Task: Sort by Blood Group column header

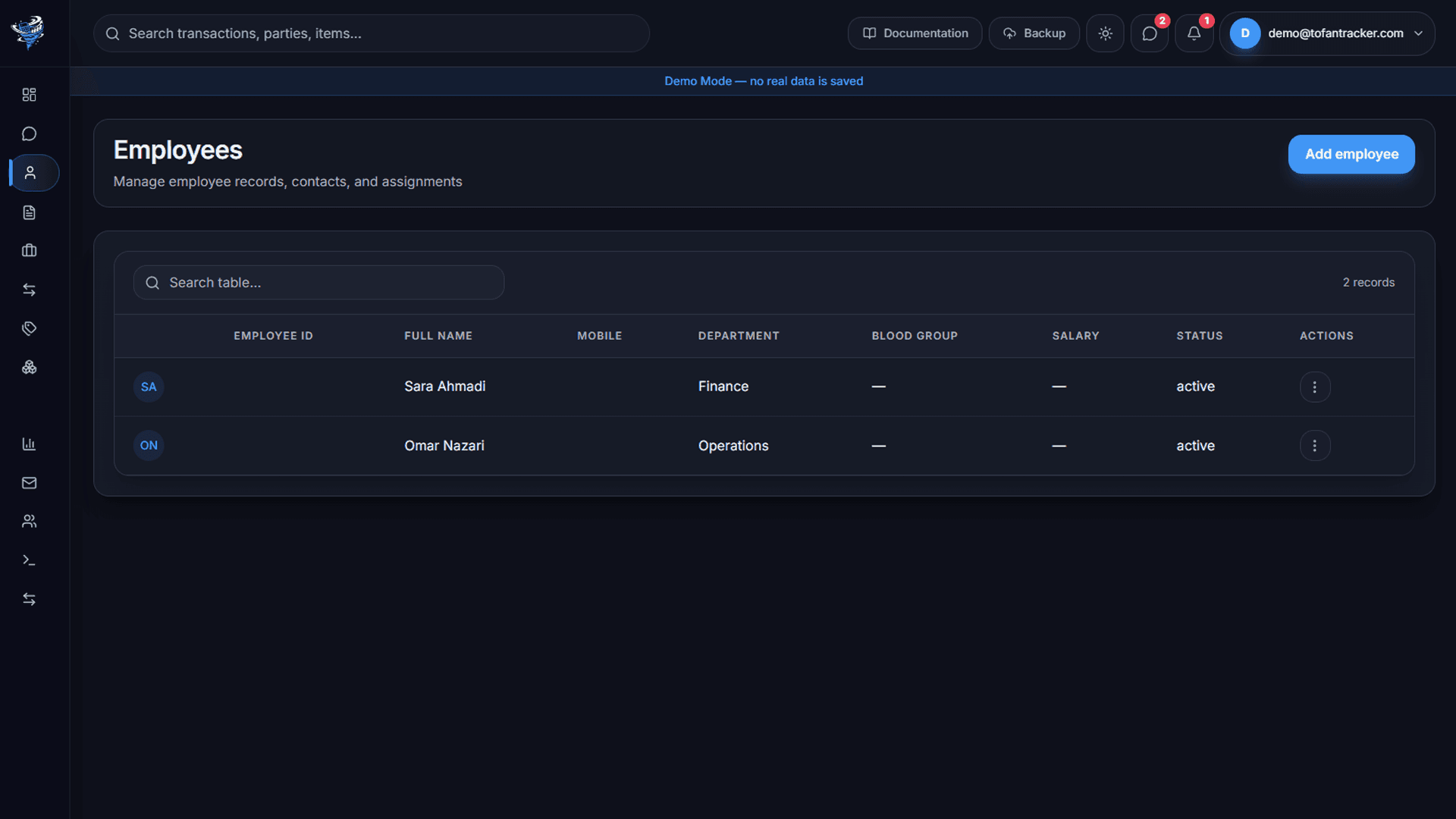Action: click(x=915, y=336)
